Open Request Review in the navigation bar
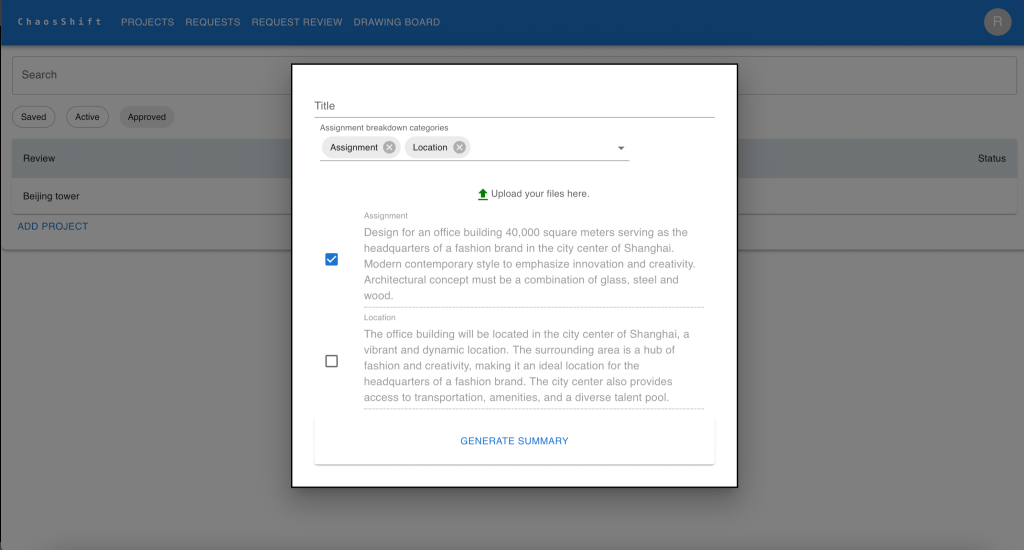1024x550 pixels. [x=297, y=22]
